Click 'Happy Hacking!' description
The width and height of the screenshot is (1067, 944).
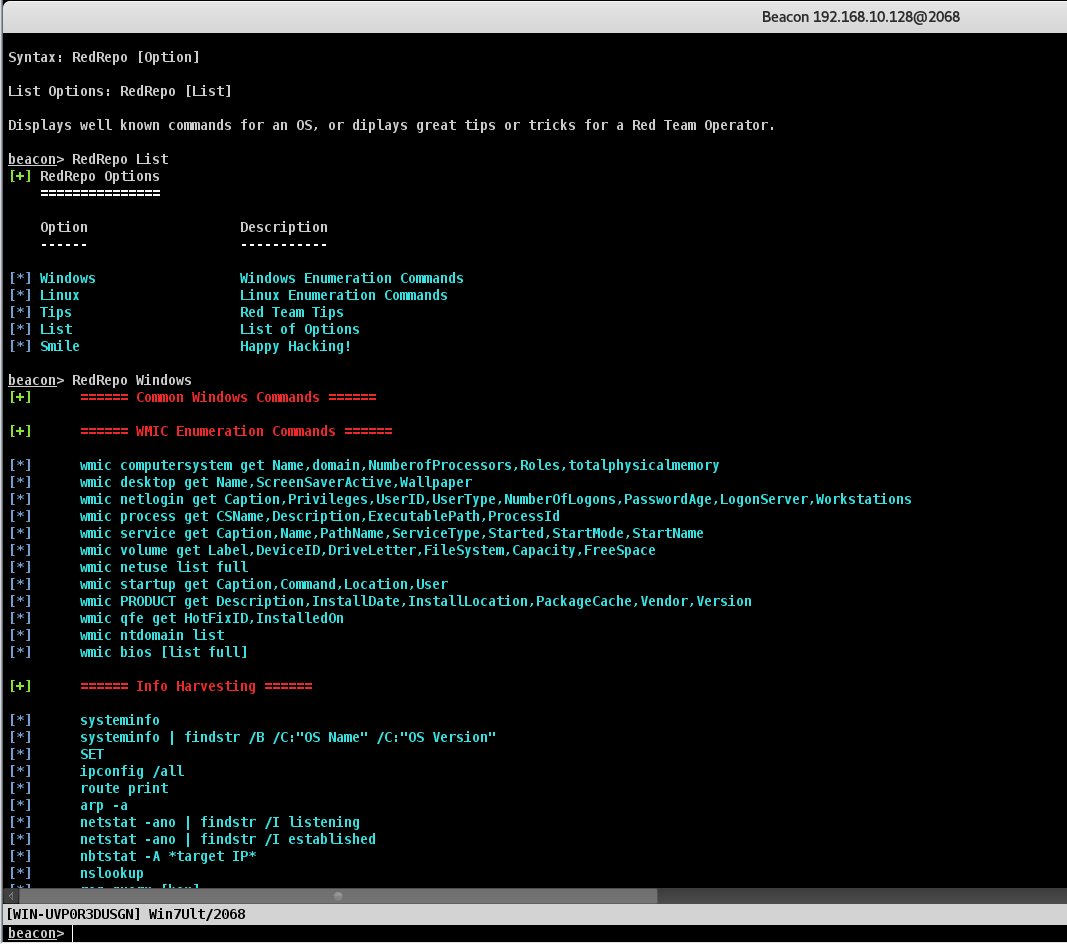click(x=295, y=346)
